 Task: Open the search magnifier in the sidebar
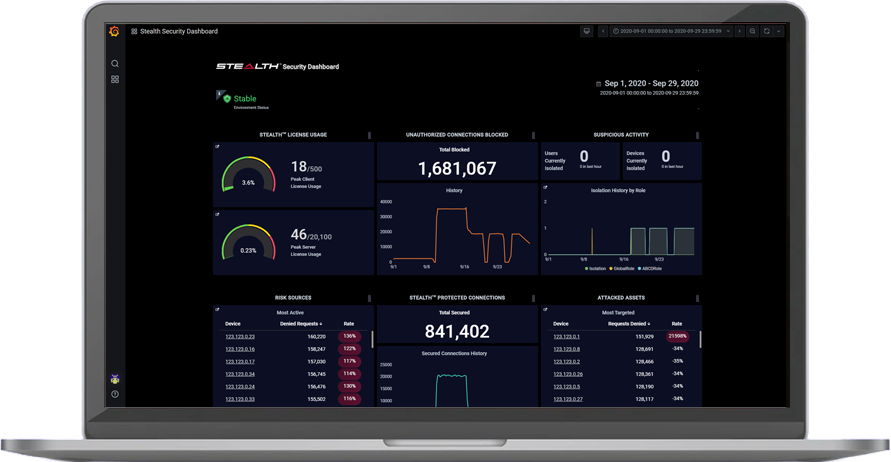(x=115, y=64)
